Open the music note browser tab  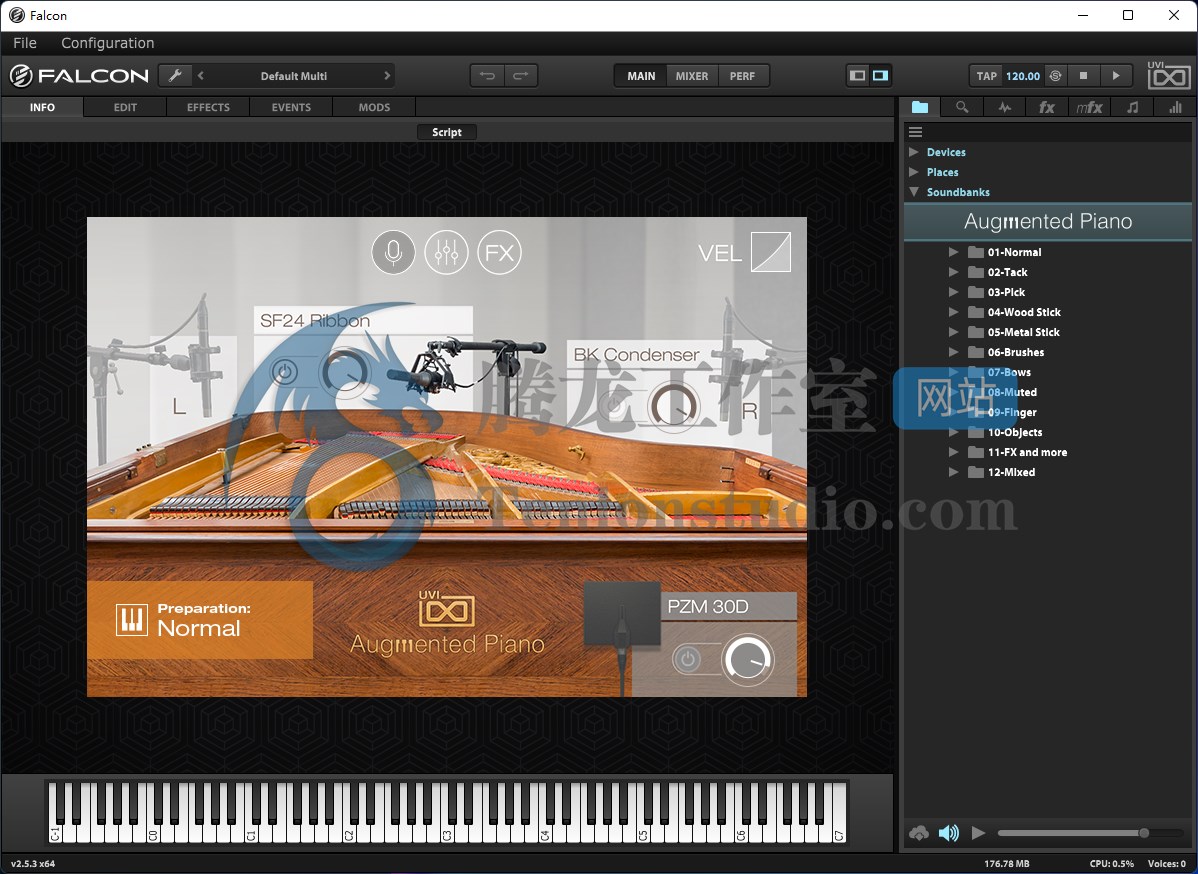click(1132, 107)
